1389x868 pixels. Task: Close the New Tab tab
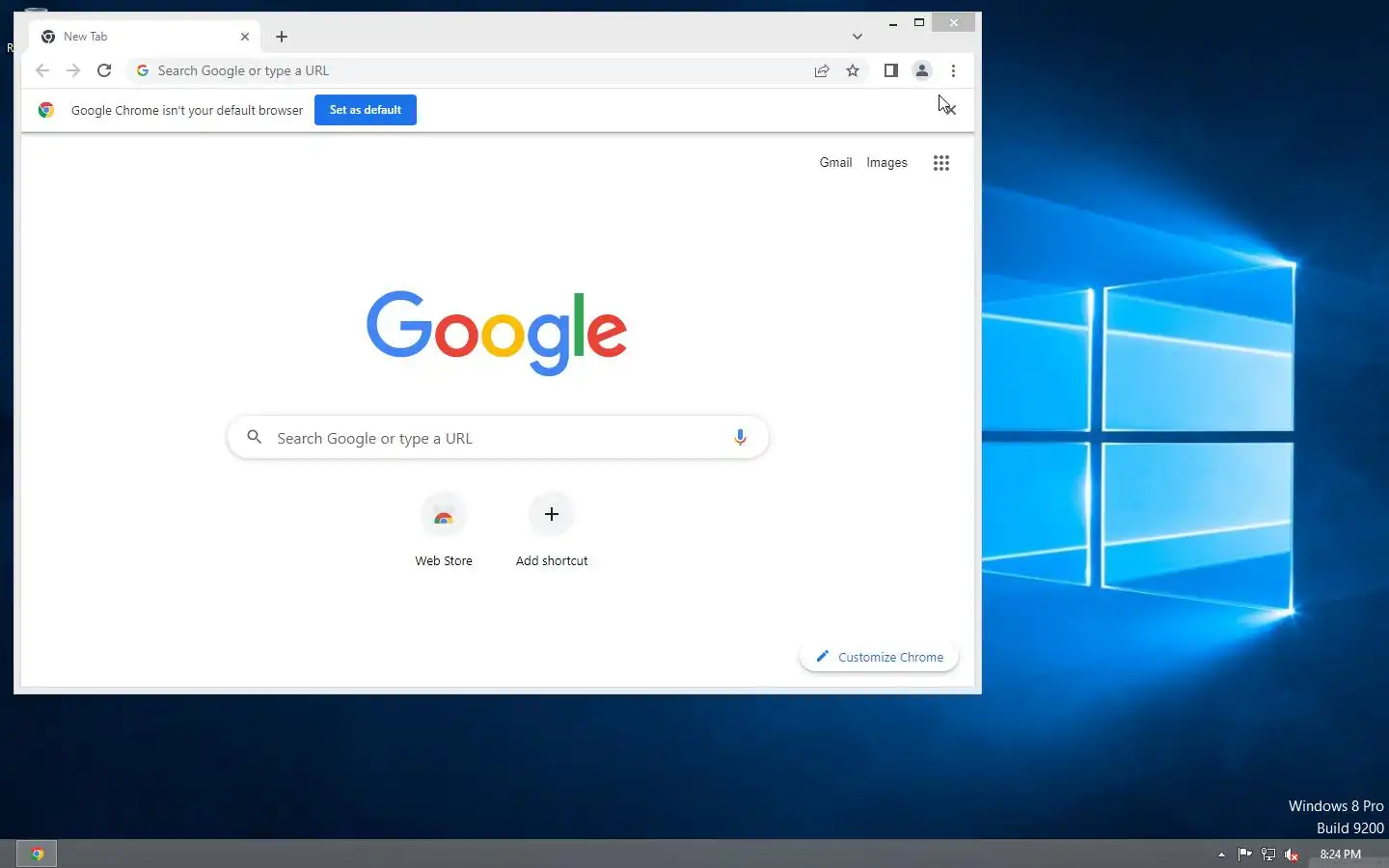click(x=245, y=37)
